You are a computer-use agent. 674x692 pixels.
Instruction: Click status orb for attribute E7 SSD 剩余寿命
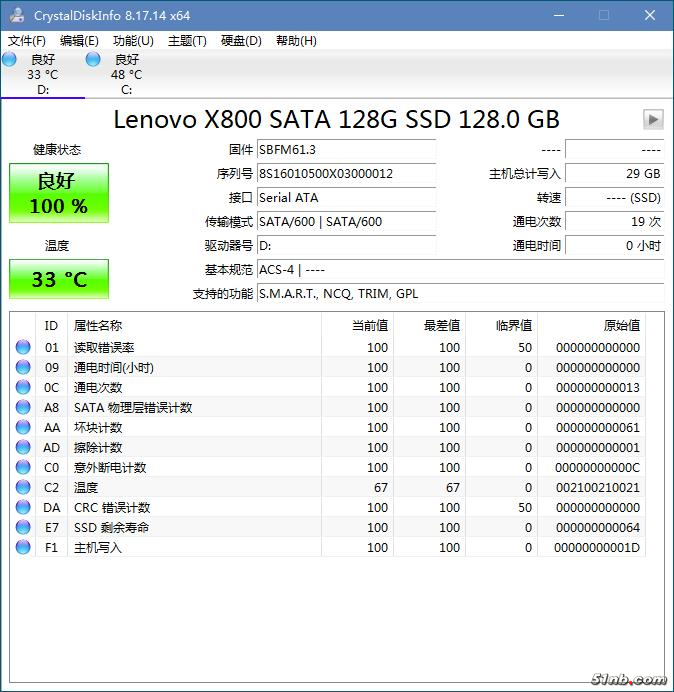pos(23,527)
